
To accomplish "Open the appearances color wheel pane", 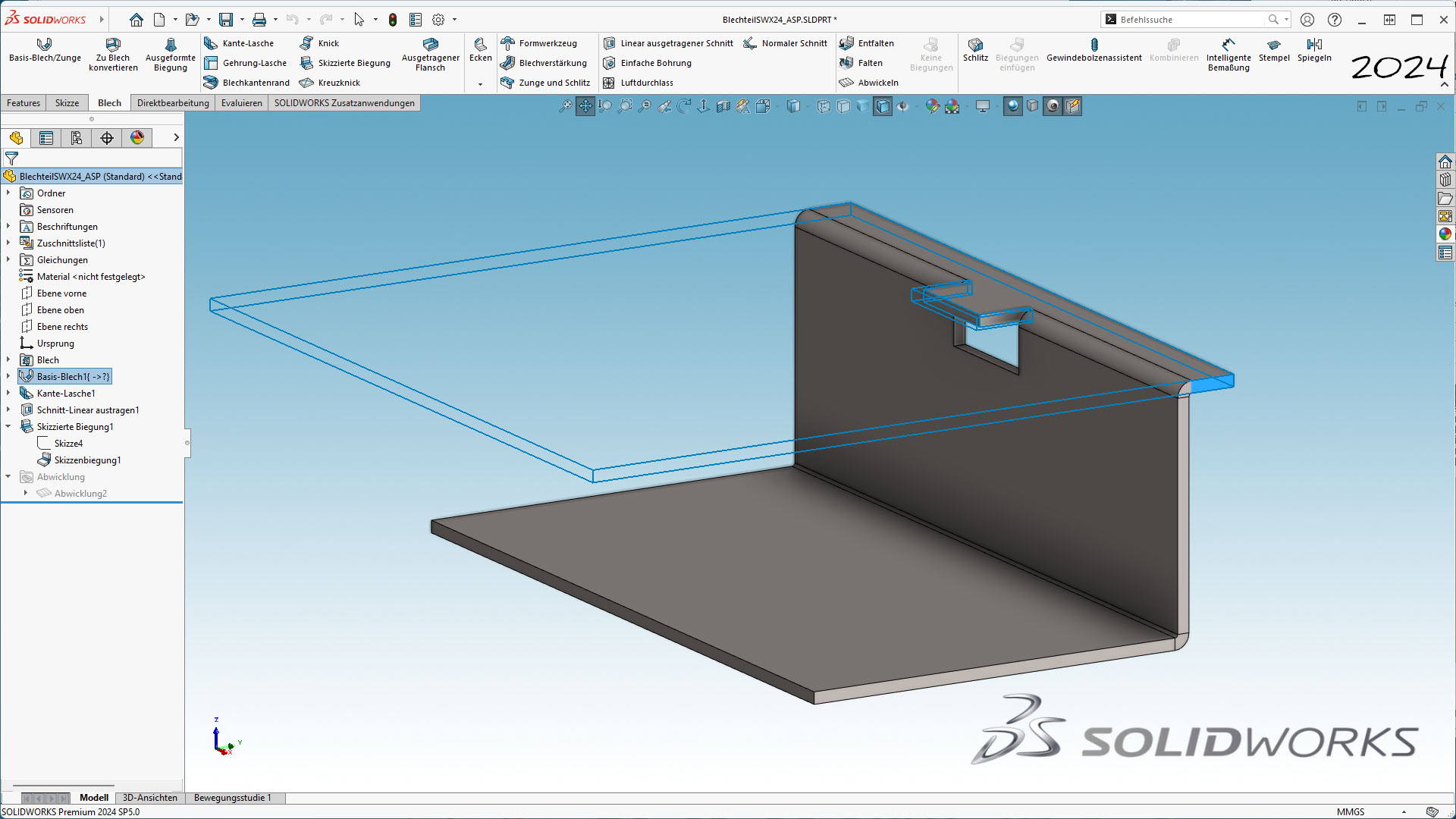I will 1445,234.
